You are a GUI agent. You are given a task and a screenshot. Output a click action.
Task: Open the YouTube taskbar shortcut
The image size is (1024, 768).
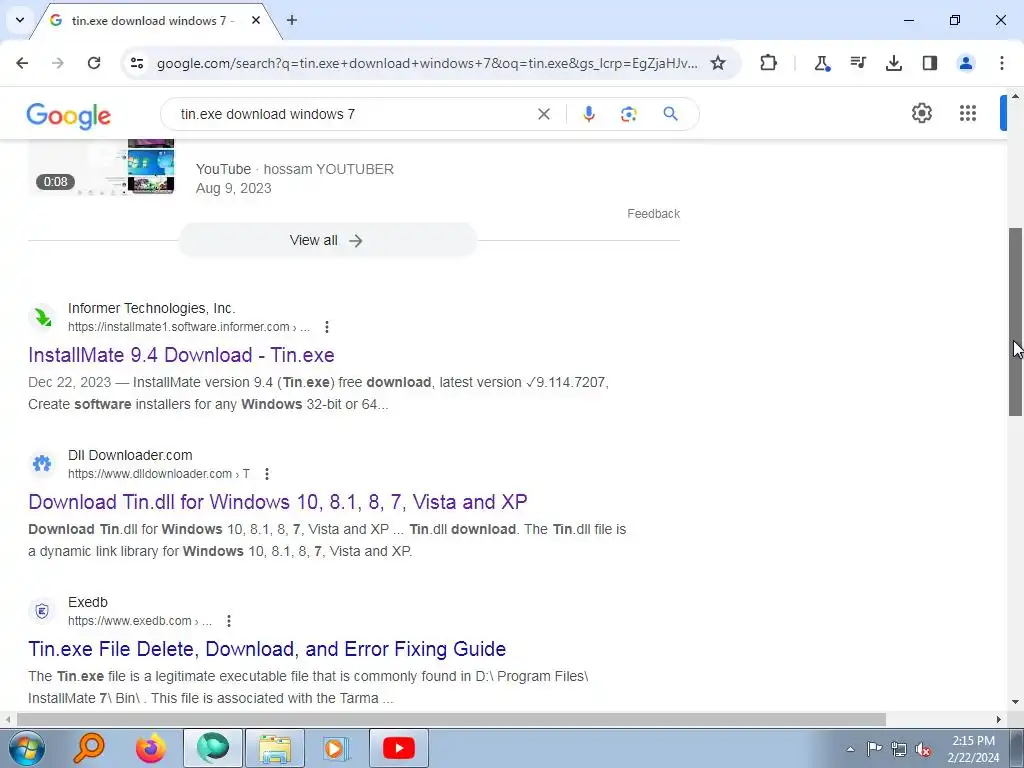pyautogui.click(x=399, y=748)
